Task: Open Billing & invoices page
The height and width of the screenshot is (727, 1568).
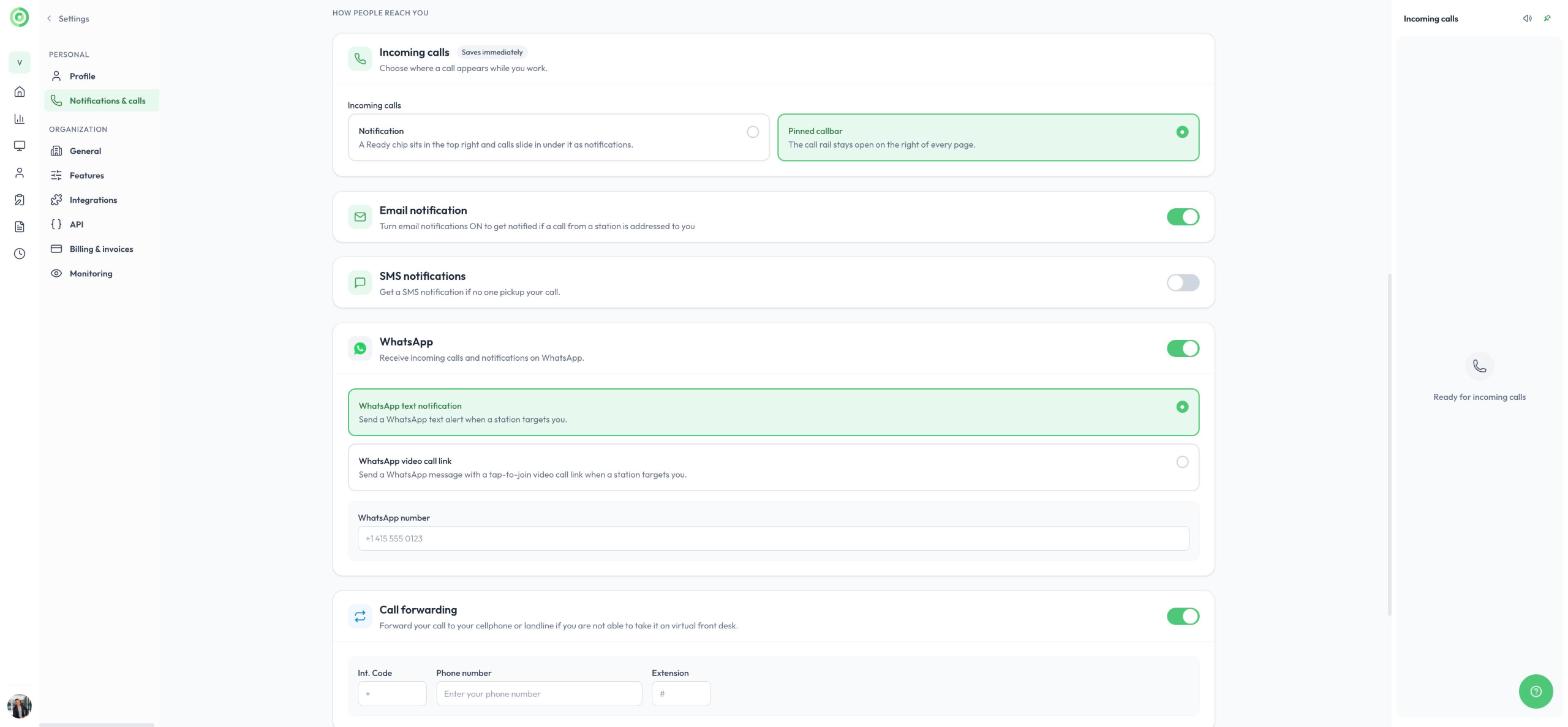Action: (x=101, y=249)
